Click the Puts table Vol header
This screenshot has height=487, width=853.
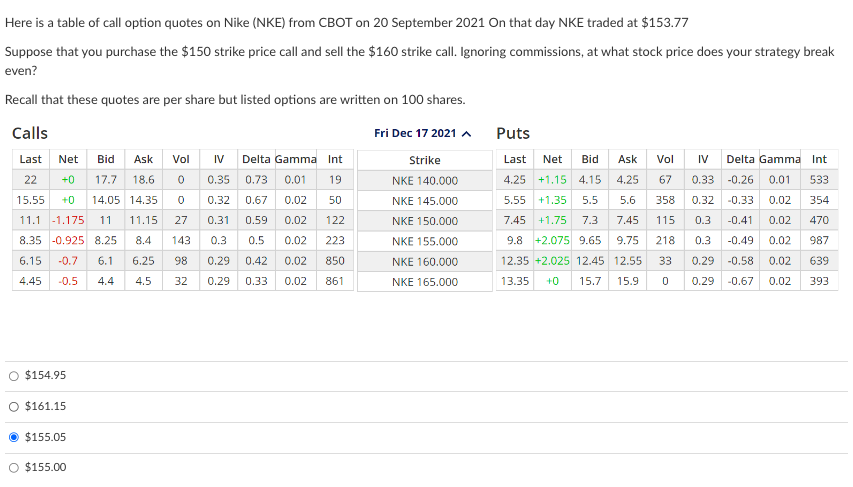(665, 159)
